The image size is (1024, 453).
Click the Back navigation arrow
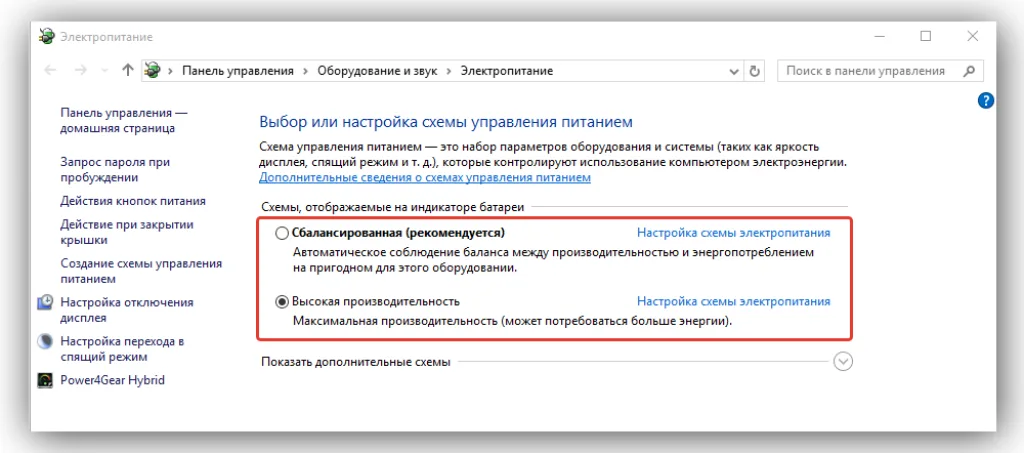pos(50,70)
